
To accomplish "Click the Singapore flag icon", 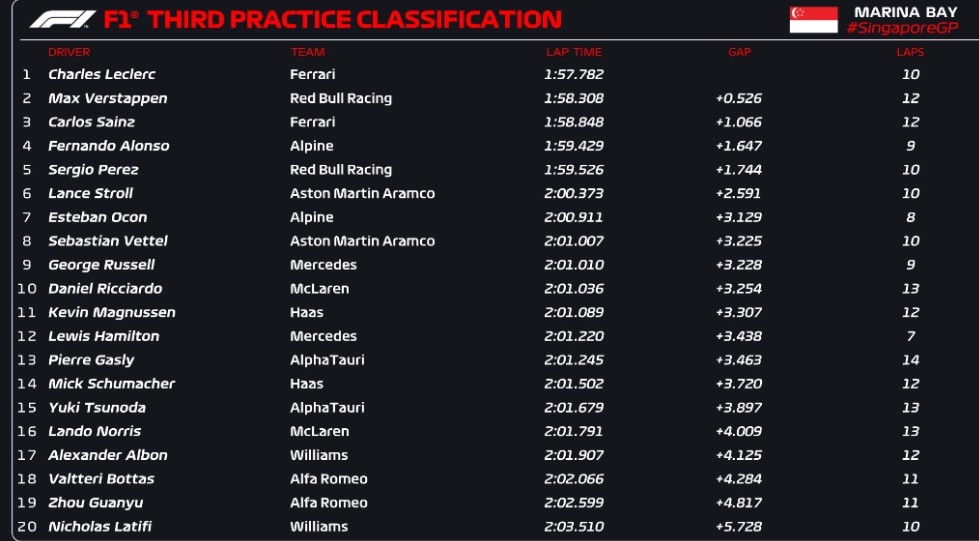I will coord(814,19).
